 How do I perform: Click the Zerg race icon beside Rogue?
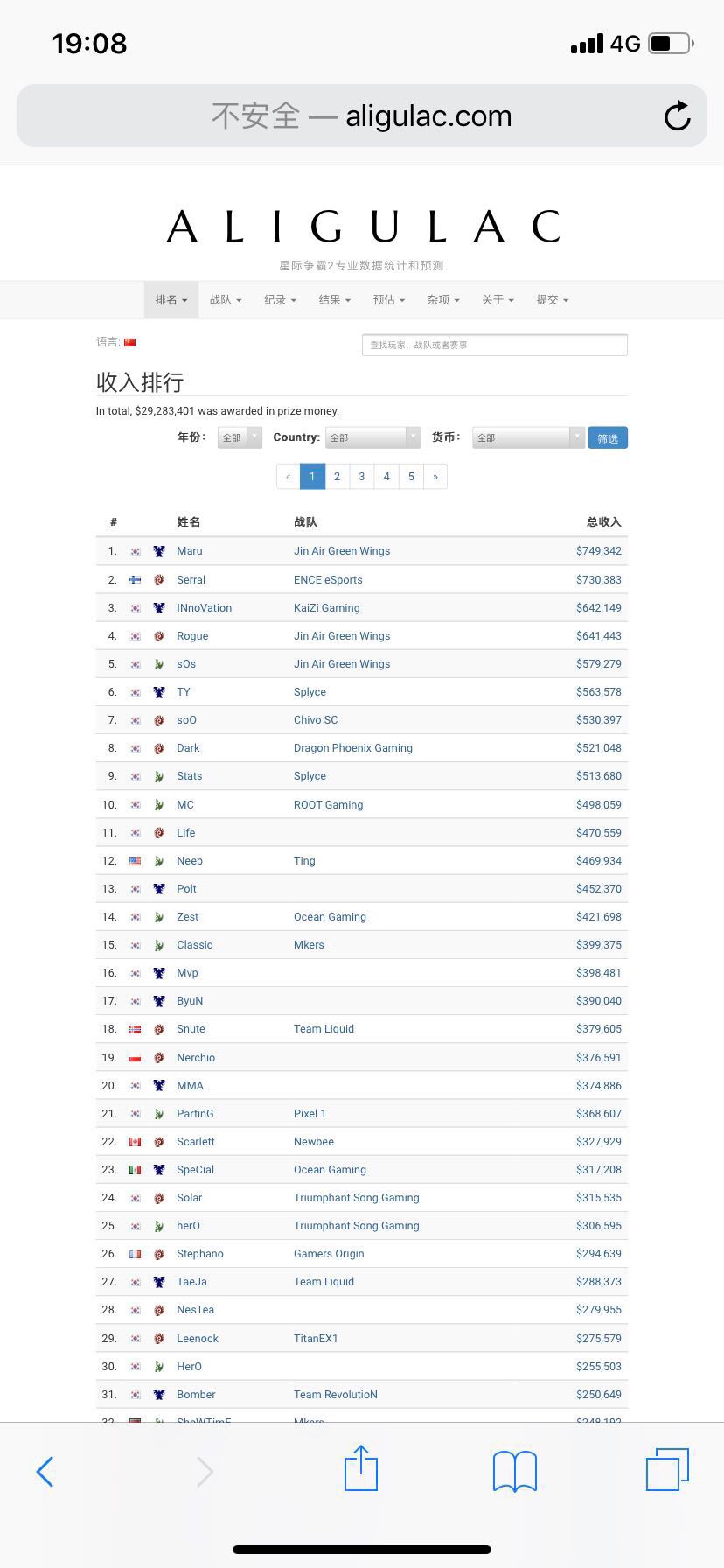(159, 636)
